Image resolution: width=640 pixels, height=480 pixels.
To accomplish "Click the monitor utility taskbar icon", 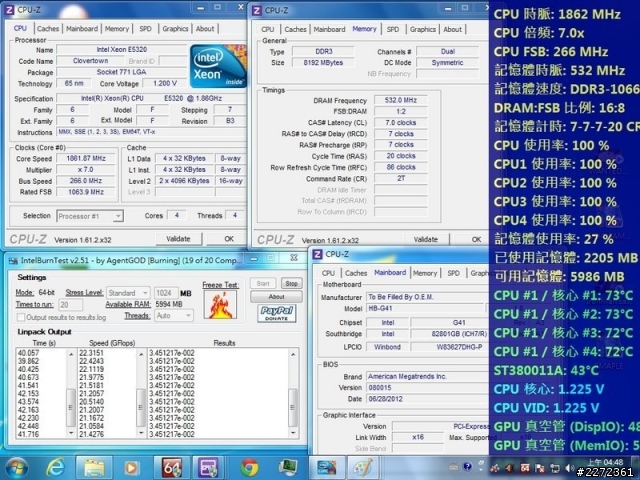I will (288, 468).
